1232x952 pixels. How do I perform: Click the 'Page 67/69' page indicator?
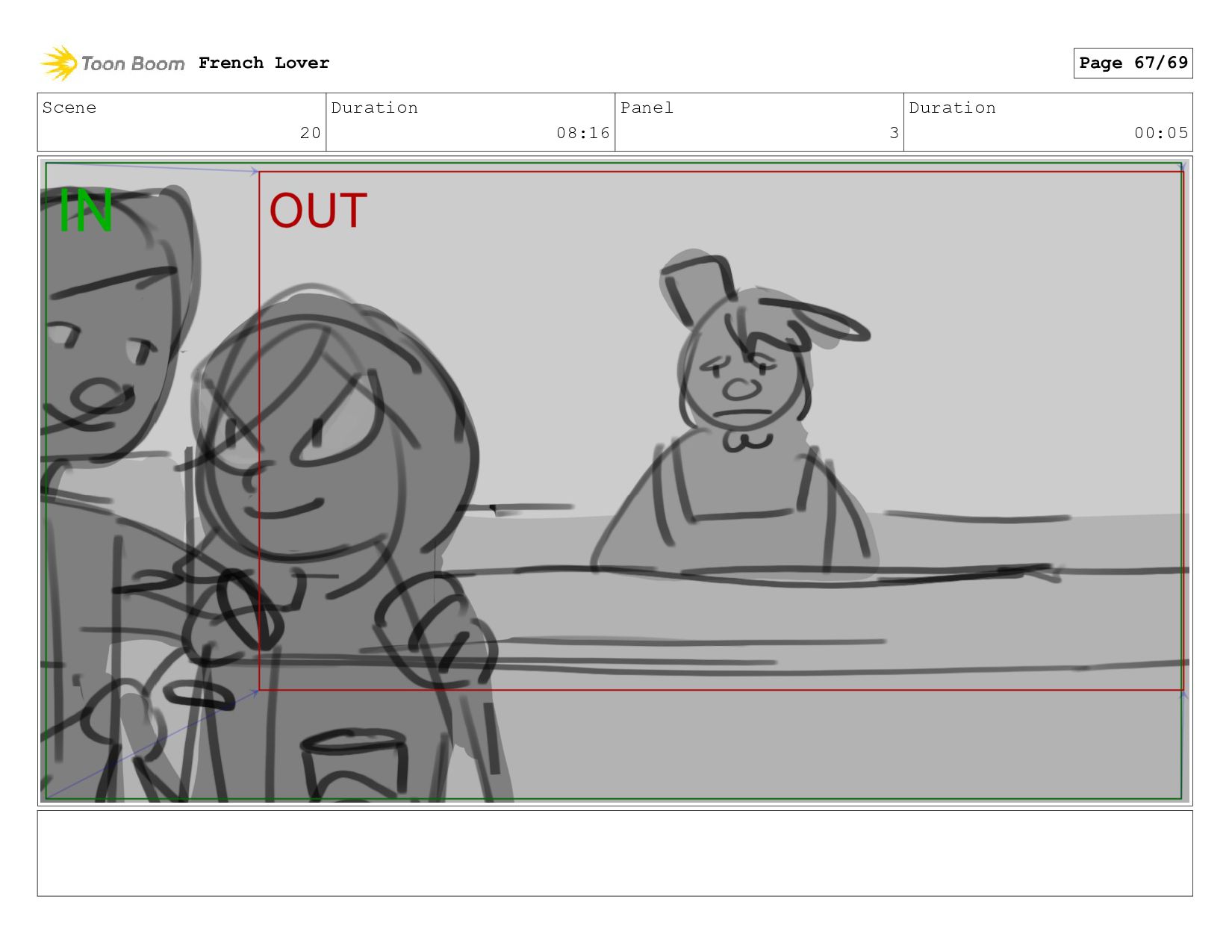point(1133,63)
